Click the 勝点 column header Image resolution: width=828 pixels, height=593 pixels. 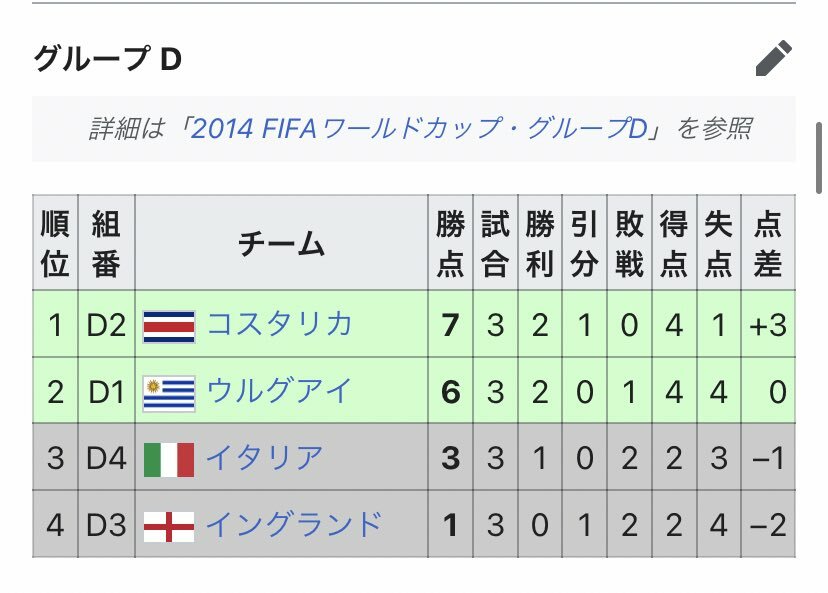coord(450,243)
